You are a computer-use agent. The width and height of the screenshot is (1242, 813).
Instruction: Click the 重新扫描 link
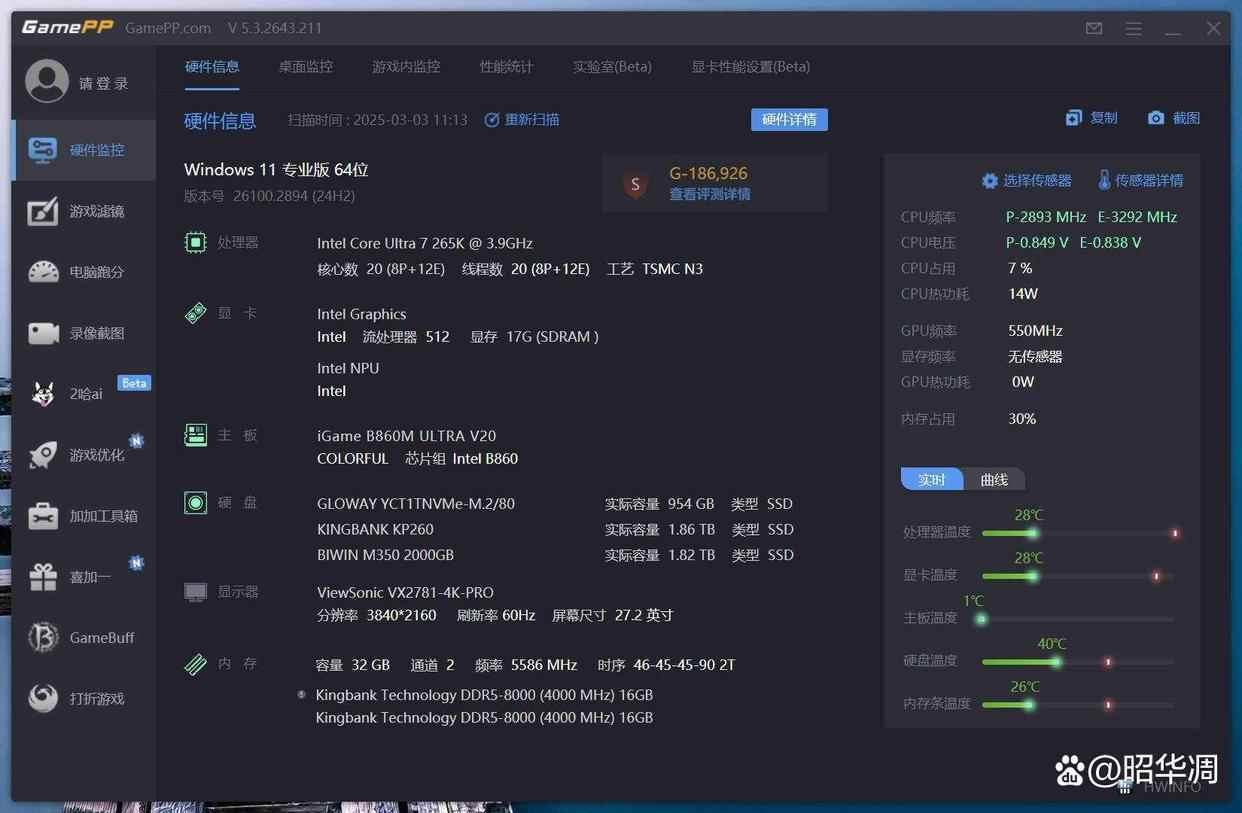(x=532, y=120)
